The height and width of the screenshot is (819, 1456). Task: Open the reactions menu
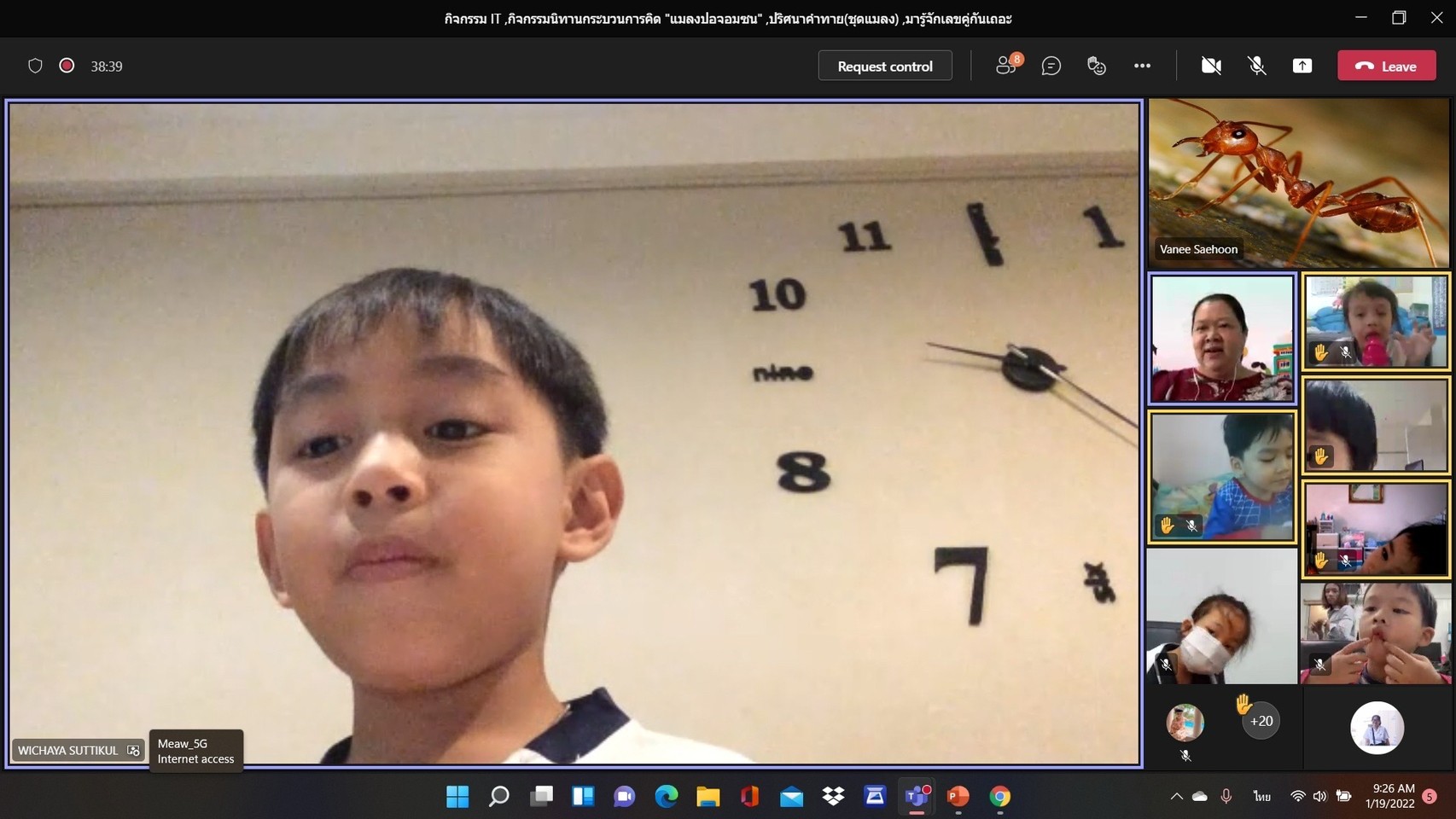[1097, 66]
